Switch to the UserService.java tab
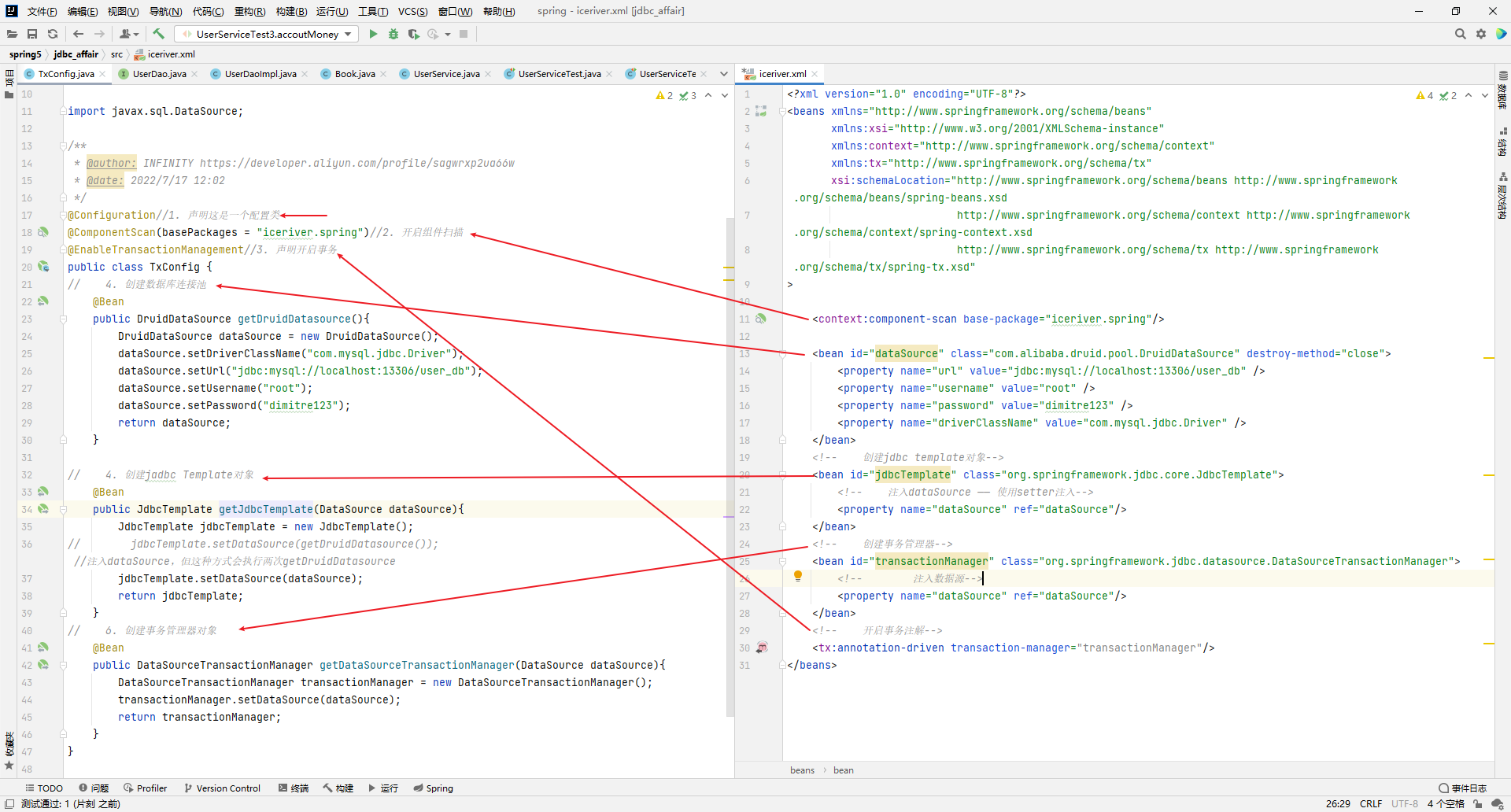The width and height of the screenshot is (1511, 812). tap(446, 74)
